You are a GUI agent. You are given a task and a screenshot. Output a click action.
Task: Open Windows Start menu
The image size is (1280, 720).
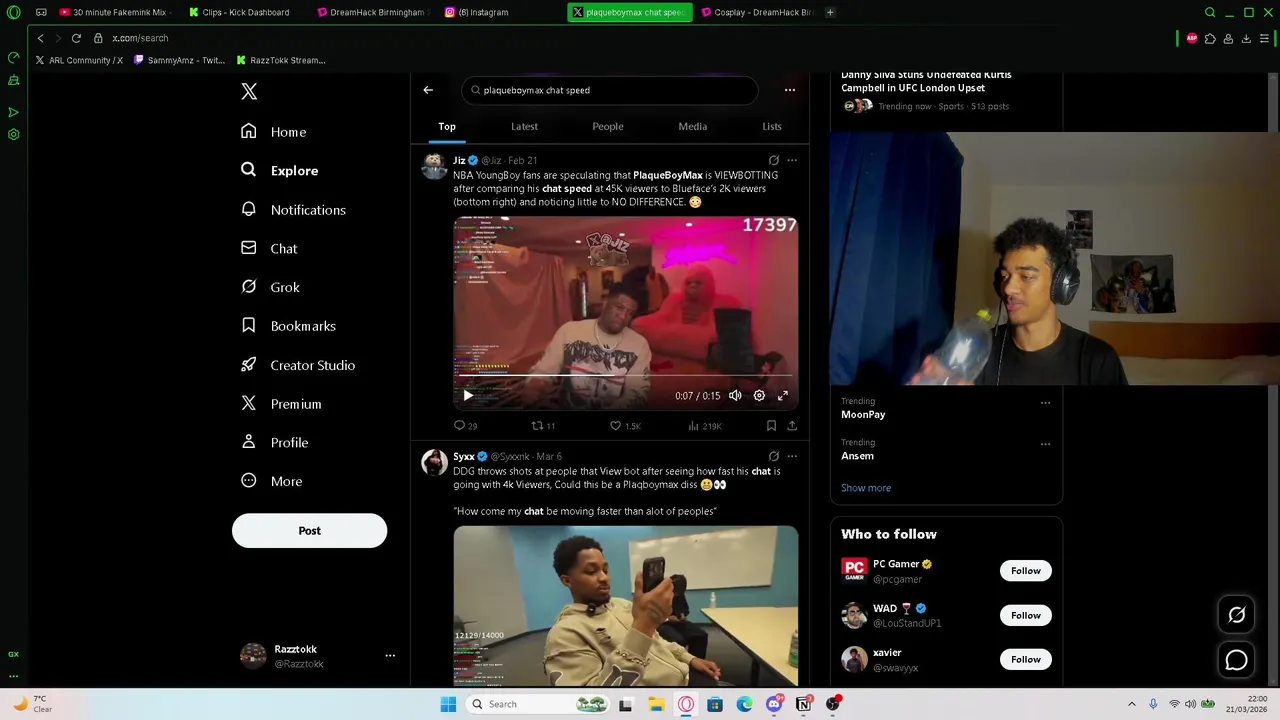448,704
